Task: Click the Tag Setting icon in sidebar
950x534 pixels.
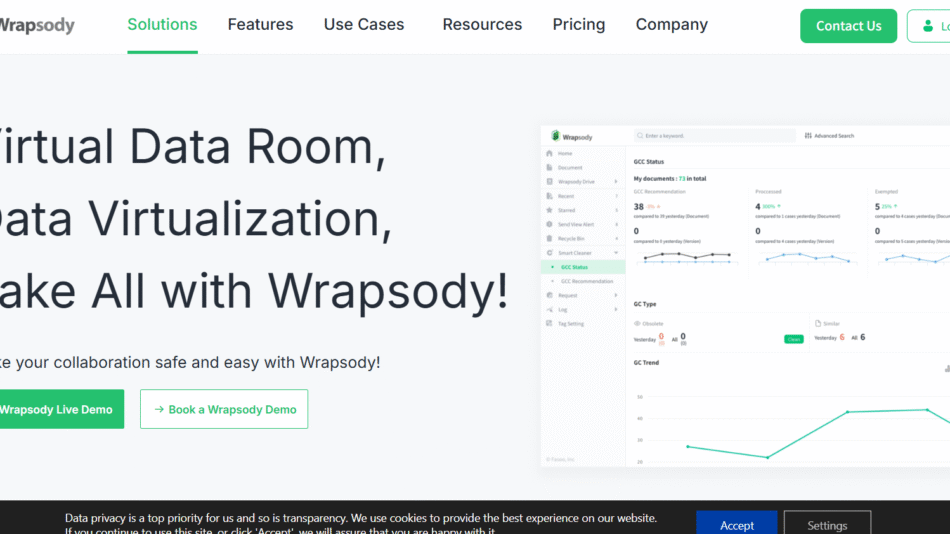Action: (550, 324)
